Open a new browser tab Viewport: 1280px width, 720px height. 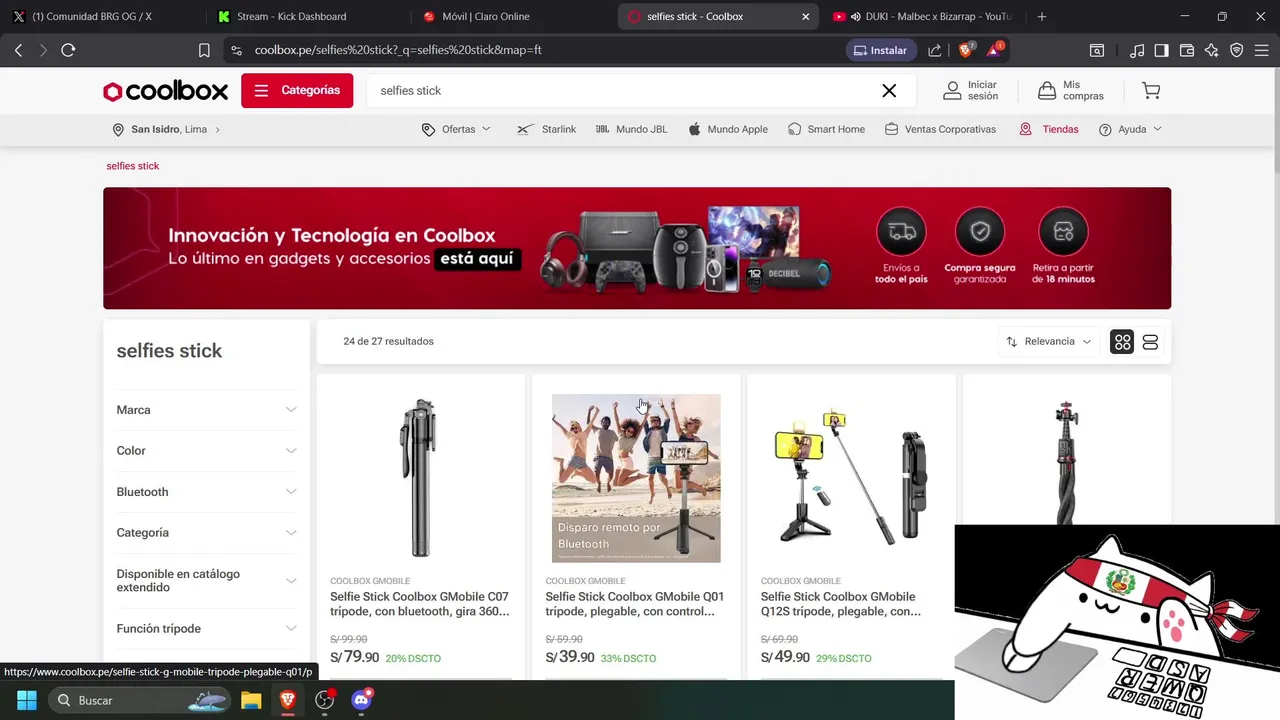[x=1041, y=16]
